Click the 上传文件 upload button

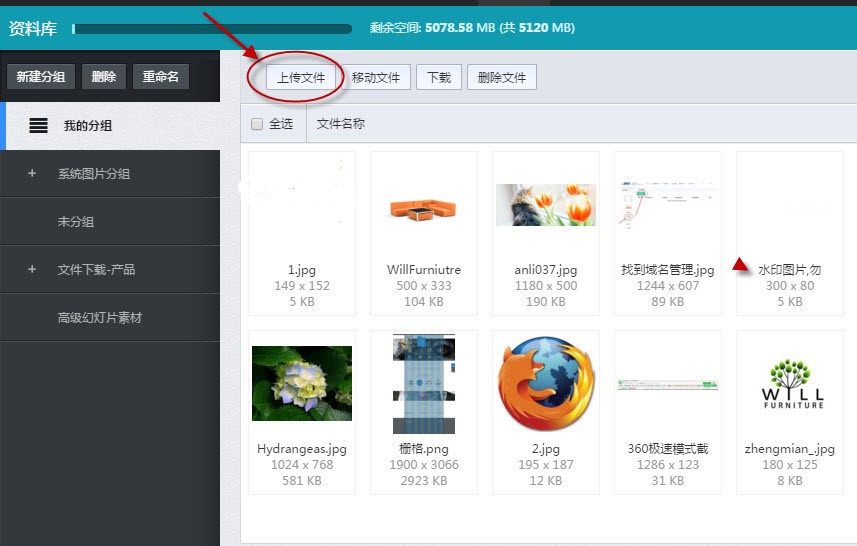(302, 78)
